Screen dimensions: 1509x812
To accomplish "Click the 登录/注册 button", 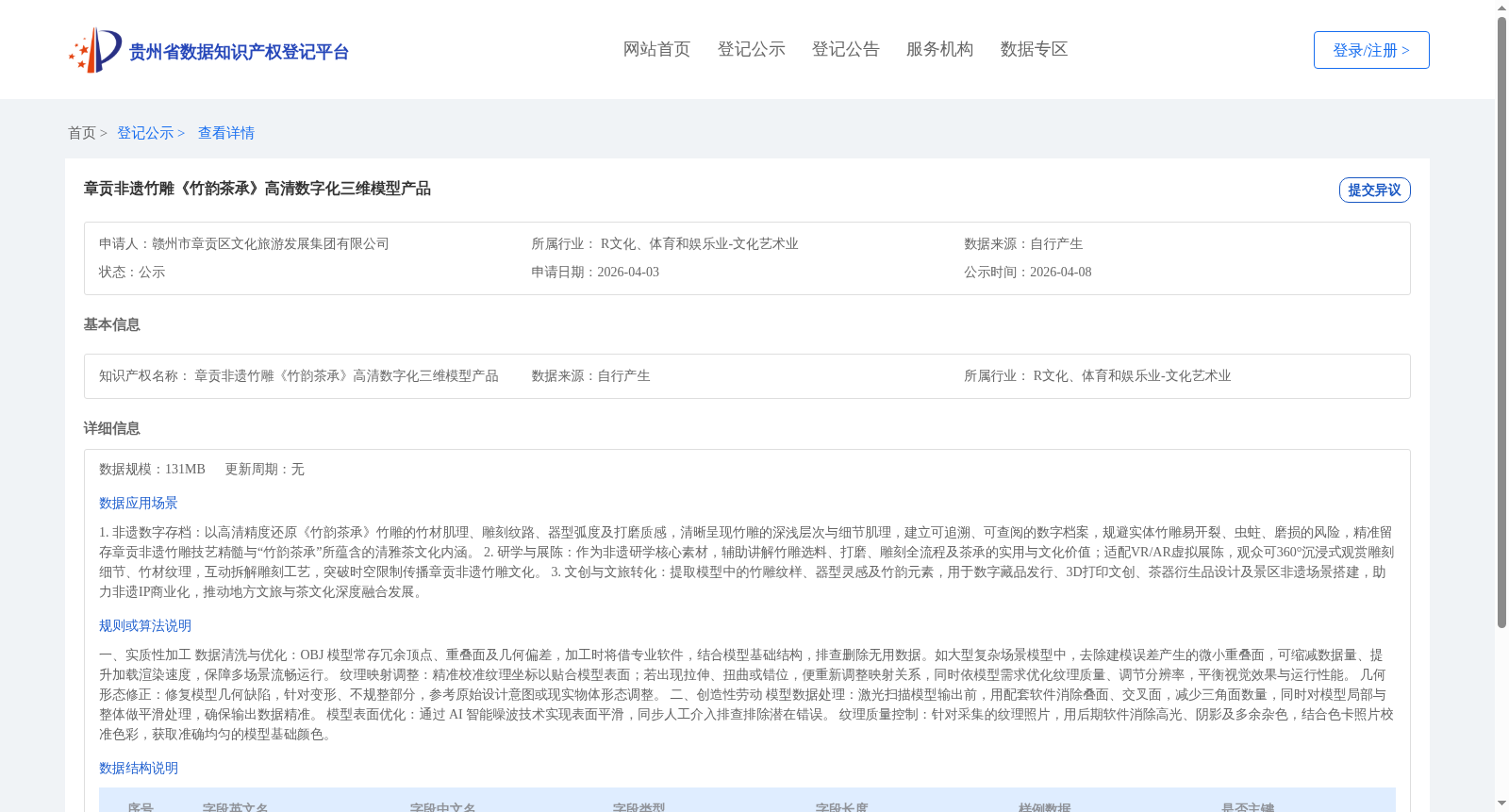I will click(1371, 50).
